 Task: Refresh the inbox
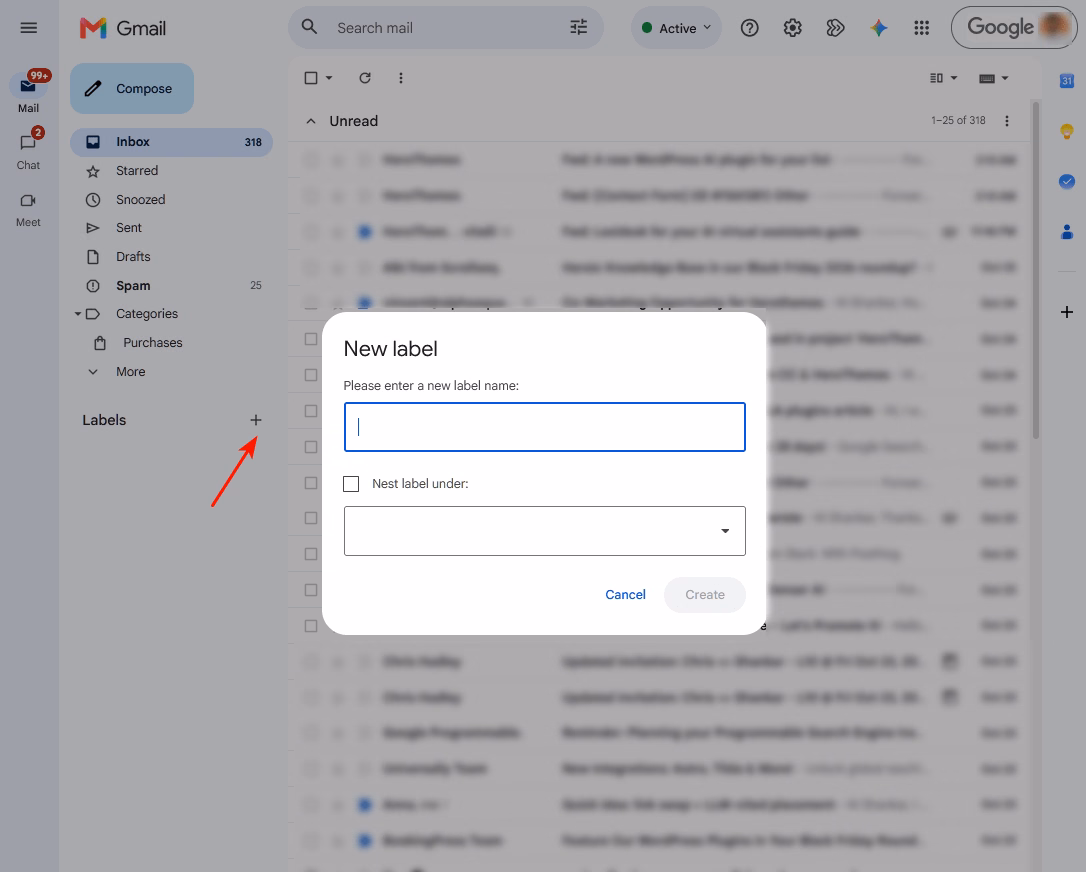pyautogui.click(x=365, y=78)
